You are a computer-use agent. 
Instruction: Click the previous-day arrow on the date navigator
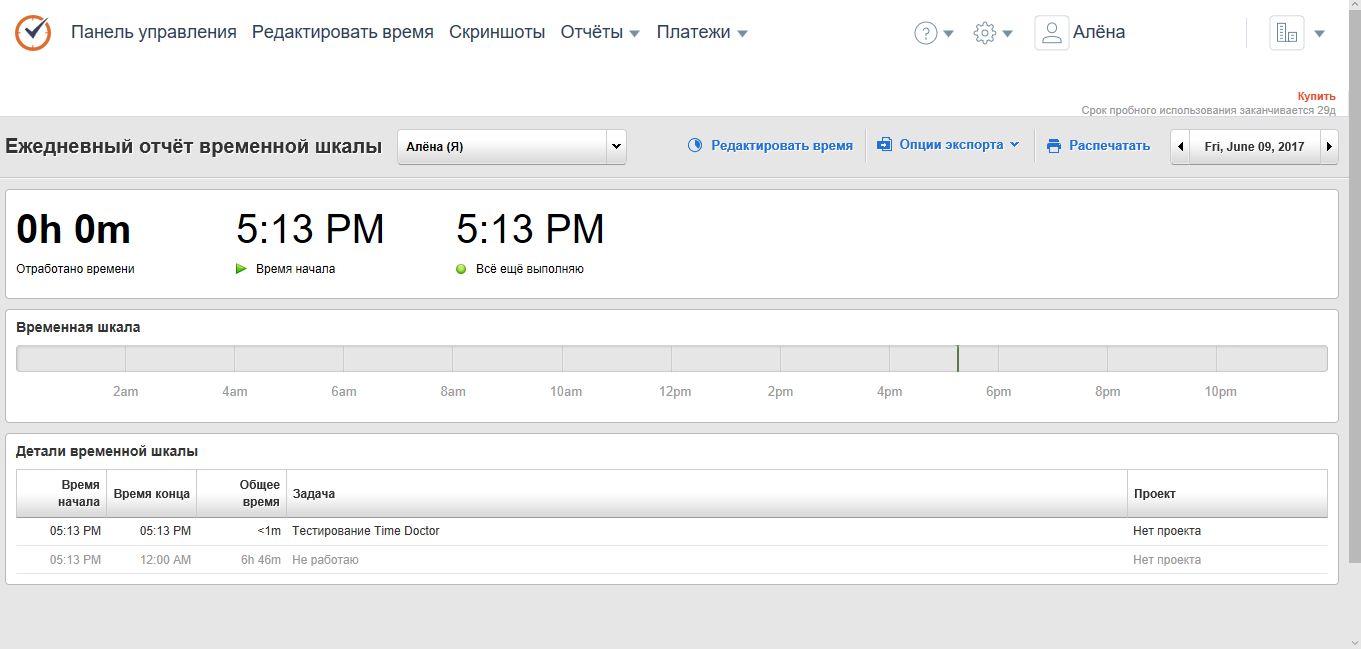pyautogui.click(x=1180, y=145)
